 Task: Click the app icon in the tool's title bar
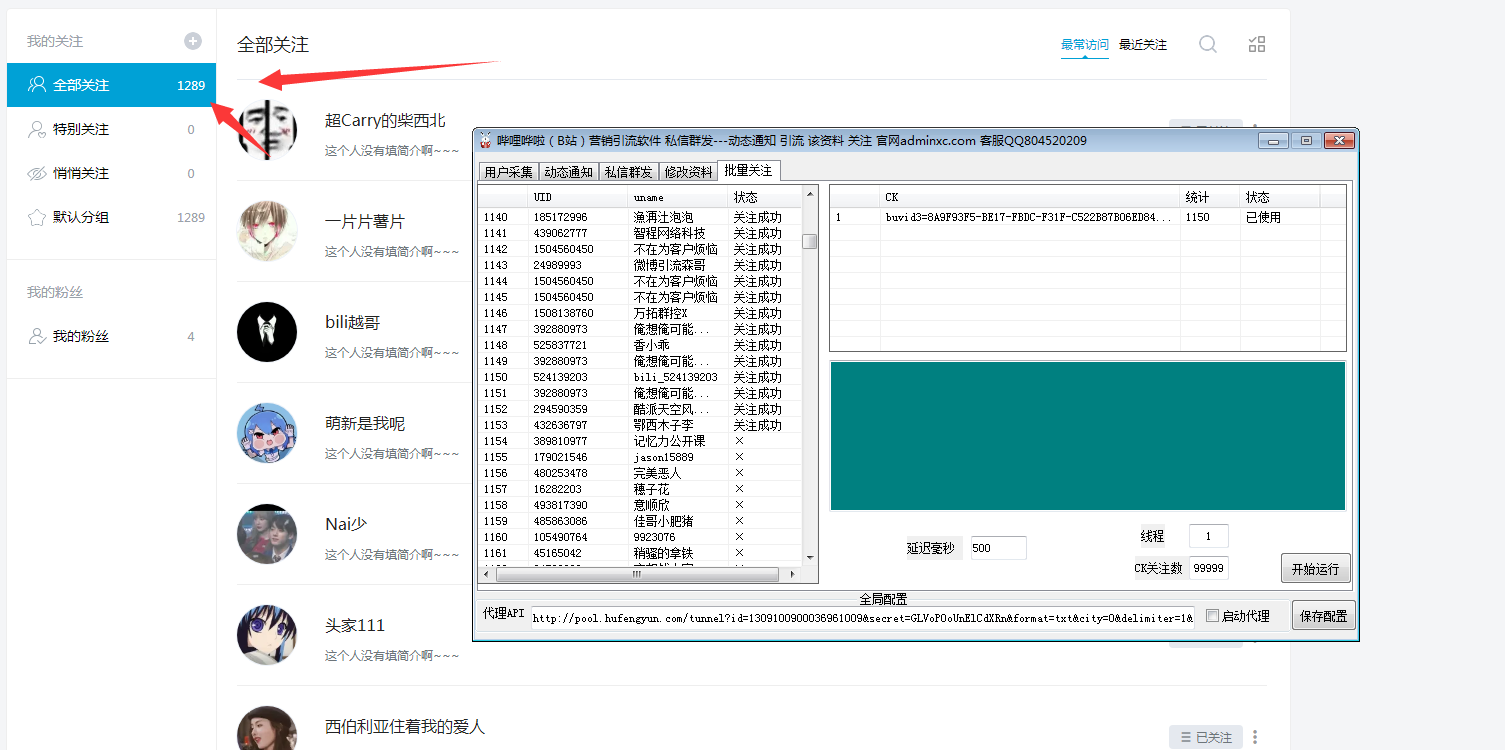(x=485, y=140)
